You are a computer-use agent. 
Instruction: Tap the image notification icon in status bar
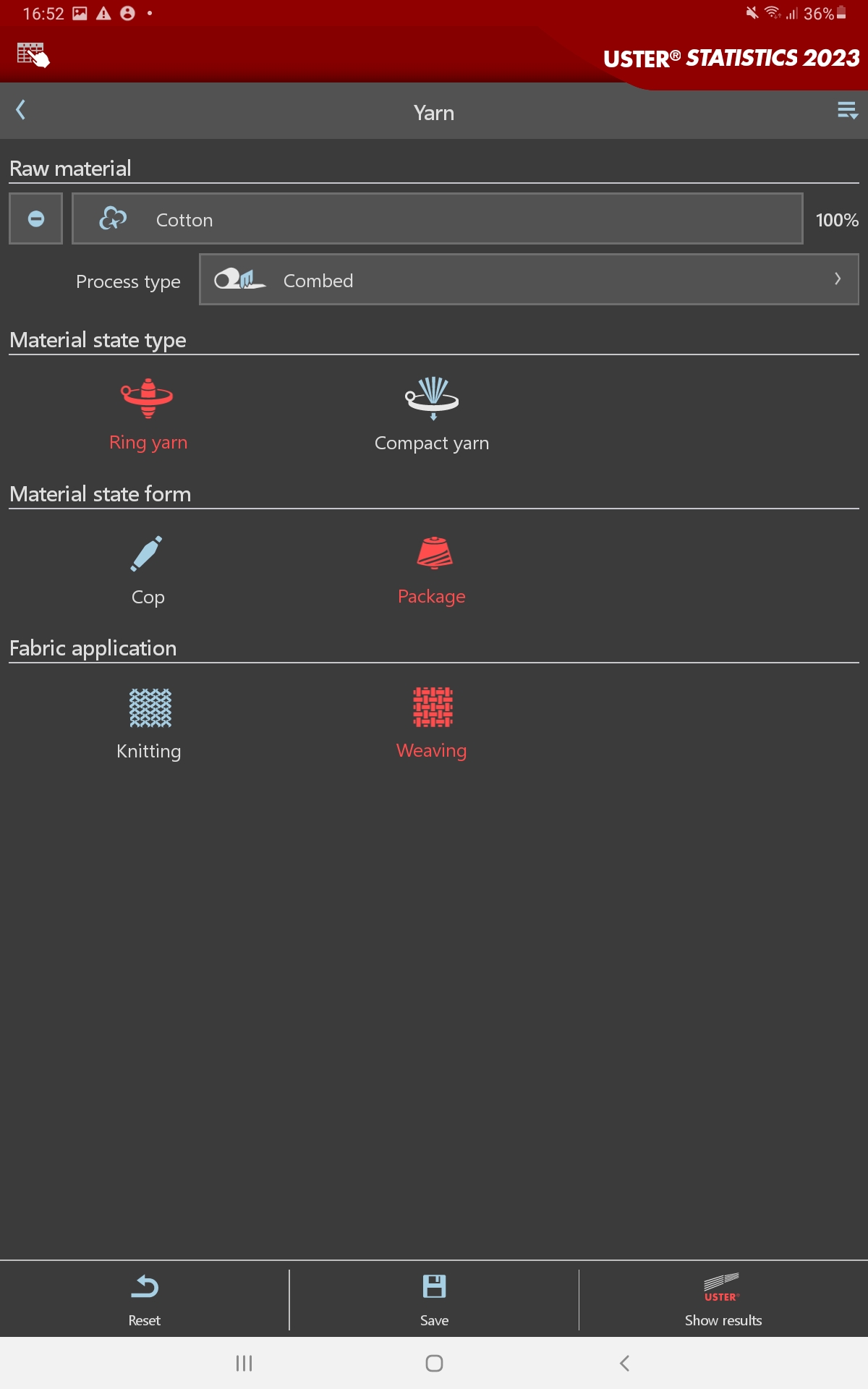pos(80,13)
